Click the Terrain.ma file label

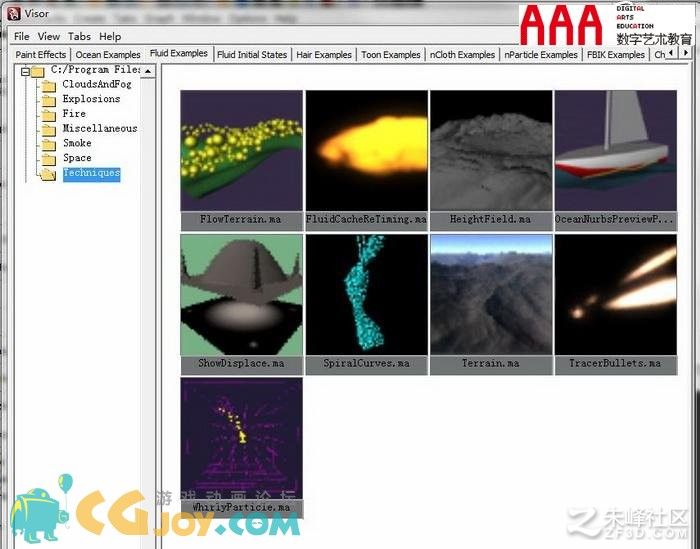tap(491, 364)
